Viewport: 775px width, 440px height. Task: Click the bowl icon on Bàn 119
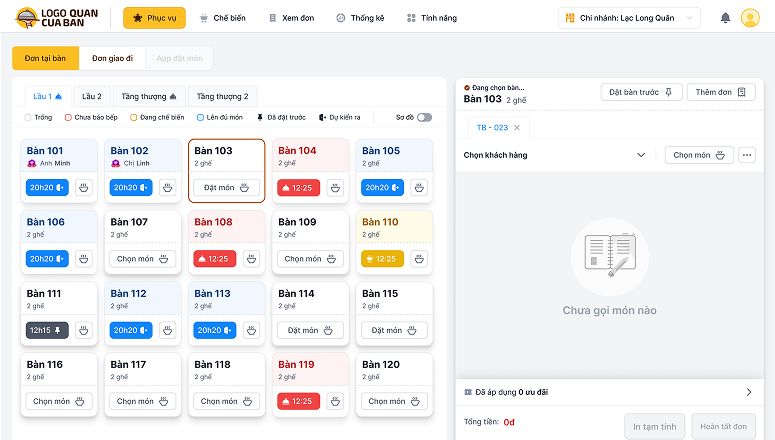pyautogui.click(x=335, y=401)
